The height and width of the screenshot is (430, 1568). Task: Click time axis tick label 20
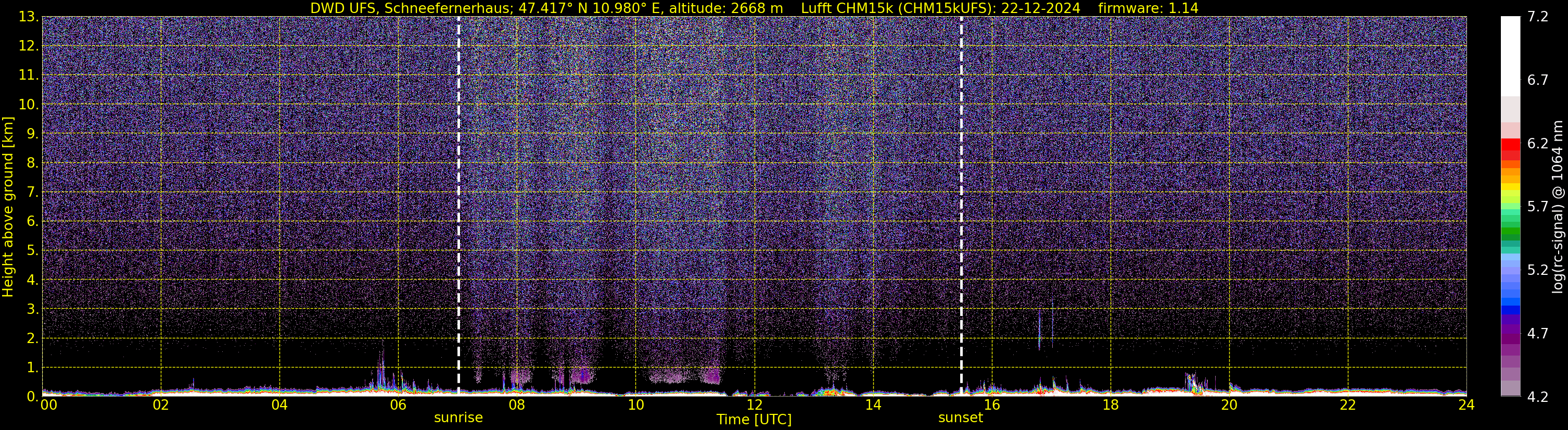pyautogui.click(x=1229, y=406)
